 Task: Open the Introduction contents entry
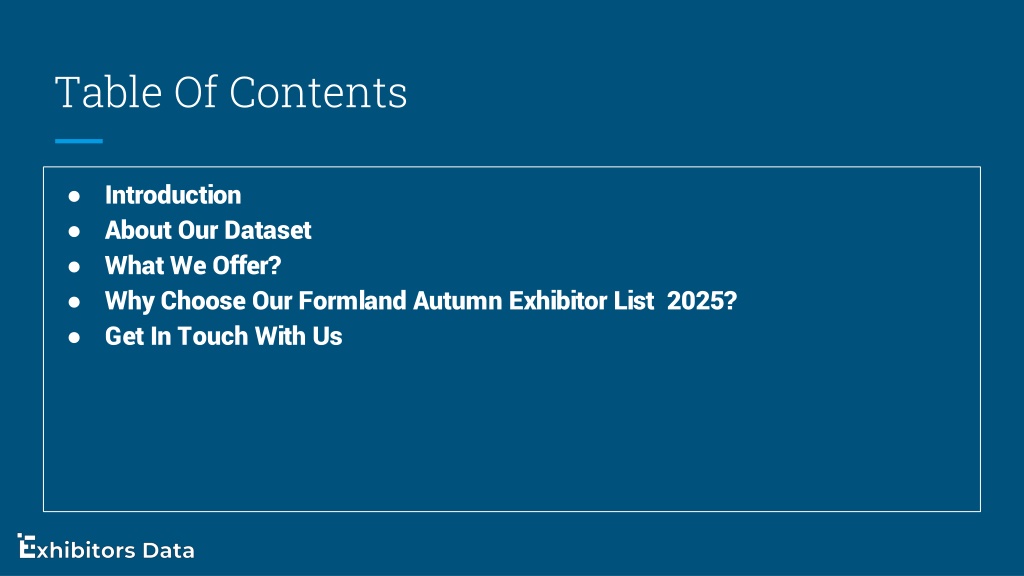(x=173, y=195)
